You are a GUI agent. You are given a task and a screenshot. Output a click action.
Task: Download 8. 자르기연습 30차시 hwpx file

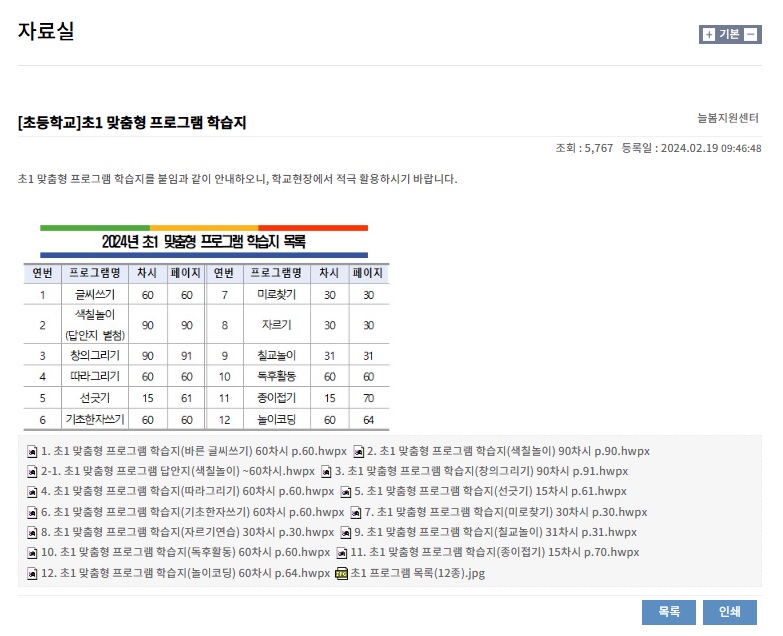click(187, 532)
